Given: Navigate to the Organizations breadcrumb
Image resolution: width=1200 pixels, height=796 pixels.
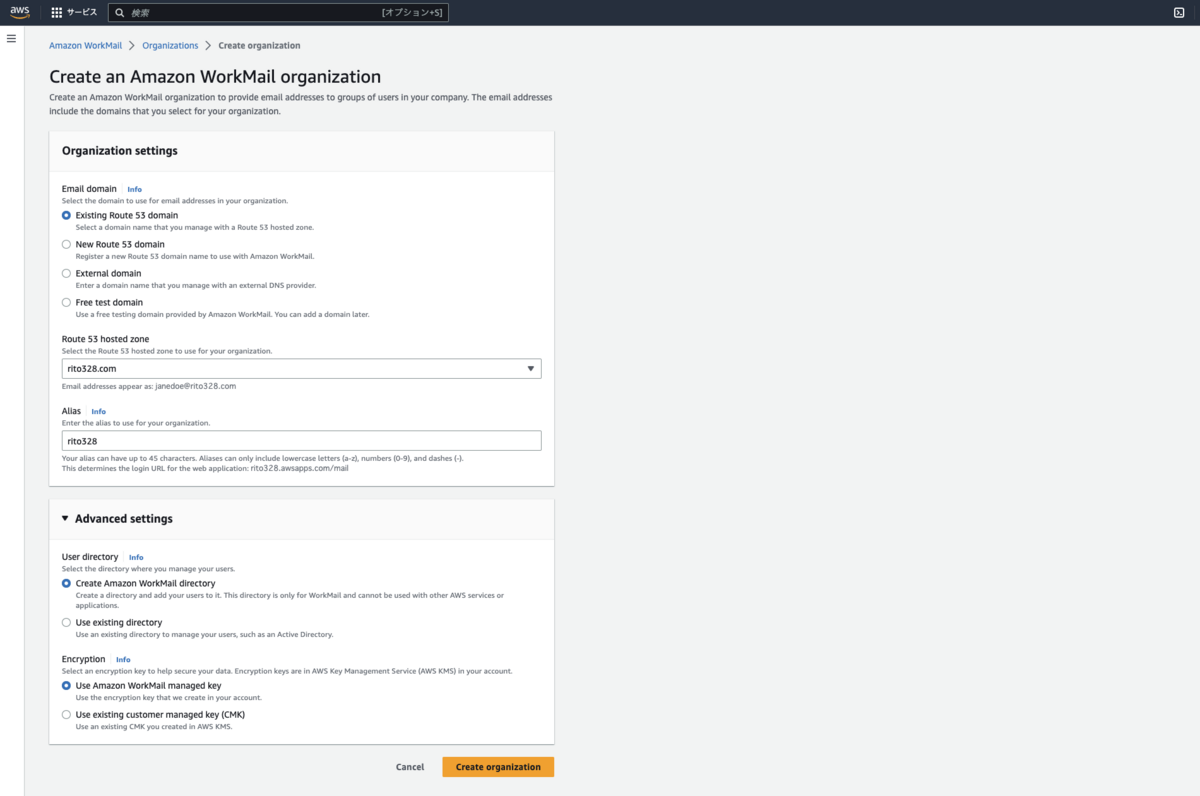Looking at the screenshot, I should click(x=170, y=45).
